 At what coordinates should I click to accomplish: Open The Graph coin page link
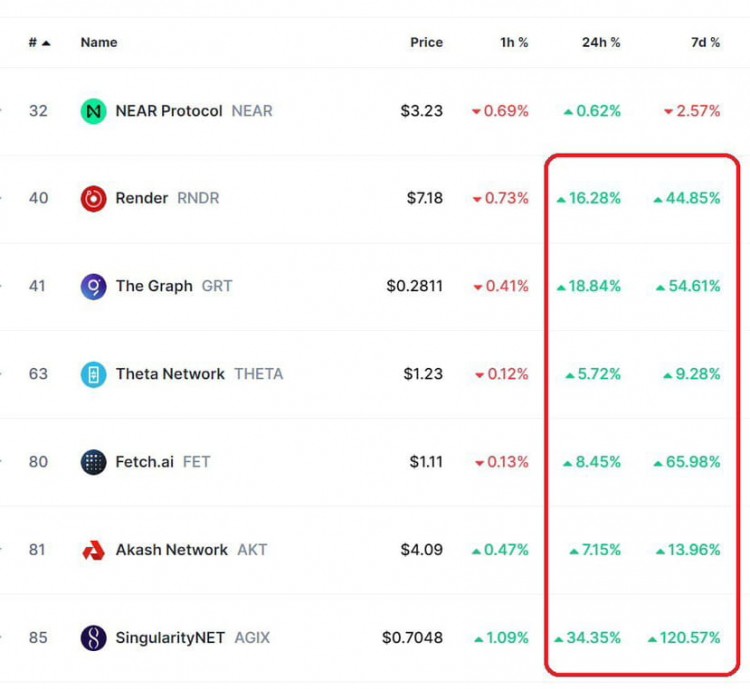(x=154, y=286)
